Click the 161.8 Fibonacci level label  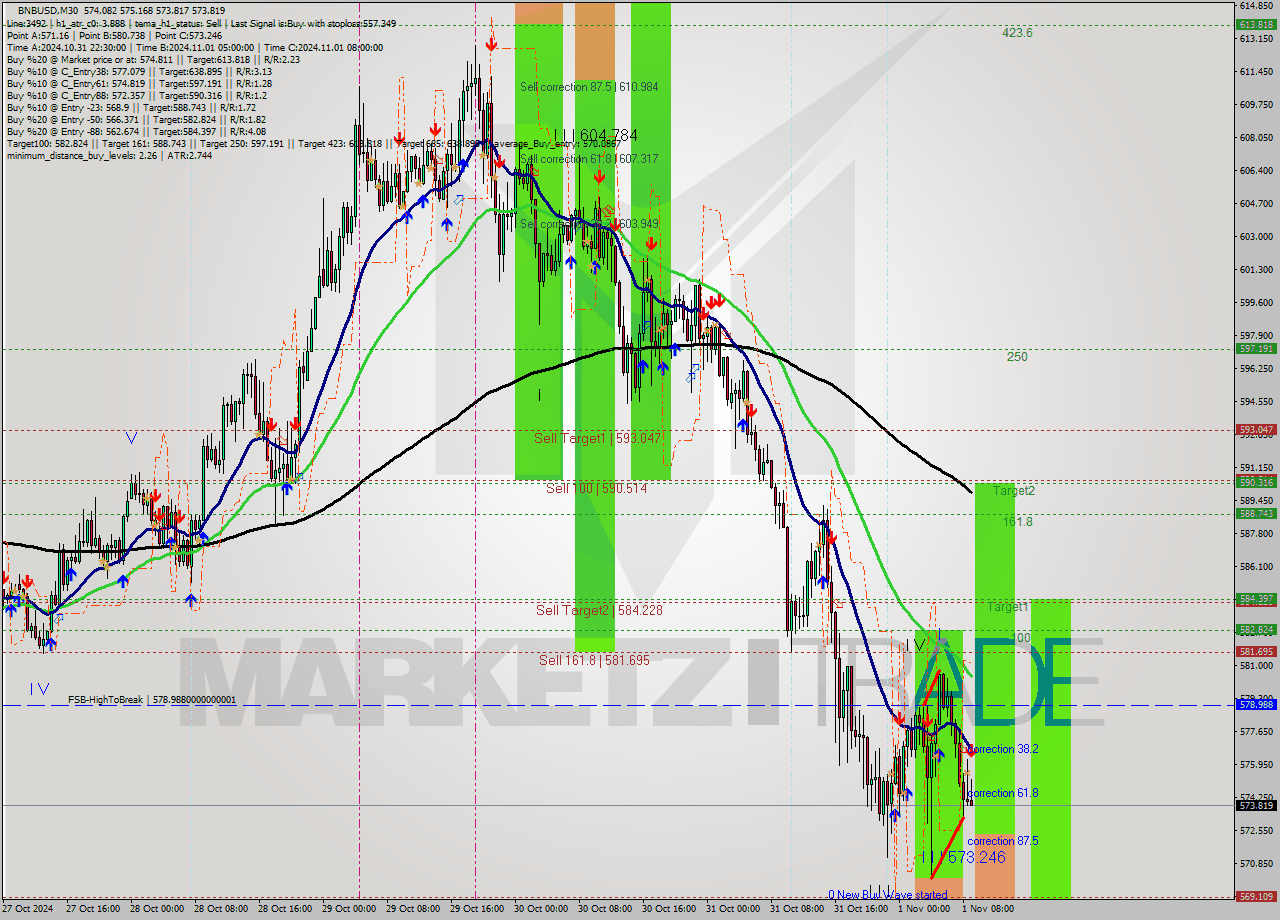click(x=1017, y=522)
